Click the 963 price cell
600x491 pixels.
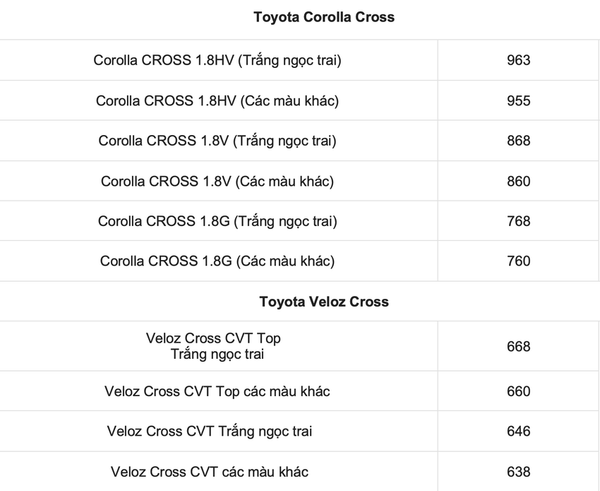[x=518, y=60]
